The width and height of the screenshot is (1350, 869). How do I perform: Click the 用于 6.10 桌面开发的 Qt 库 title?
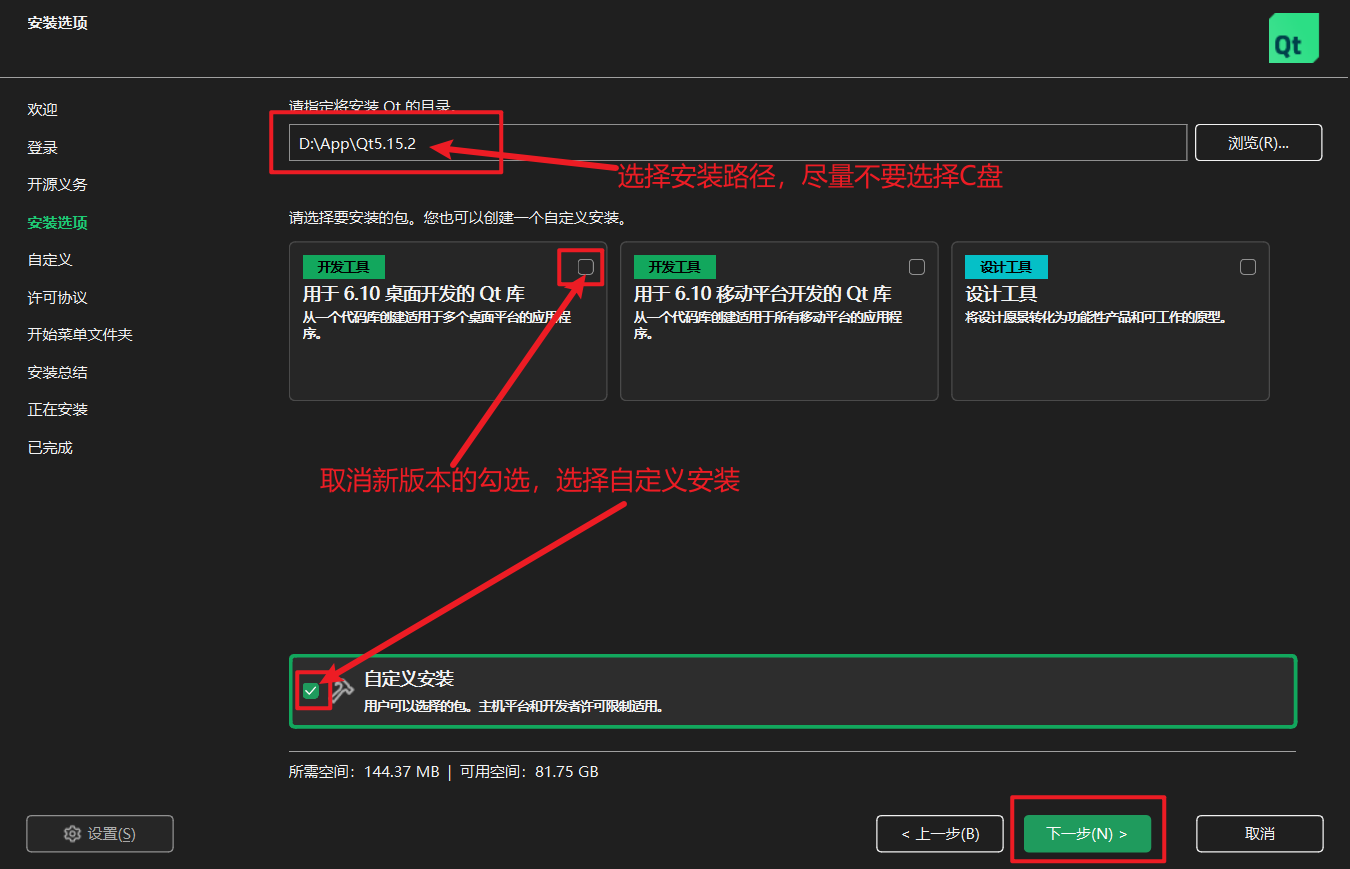tap(414, 295)
